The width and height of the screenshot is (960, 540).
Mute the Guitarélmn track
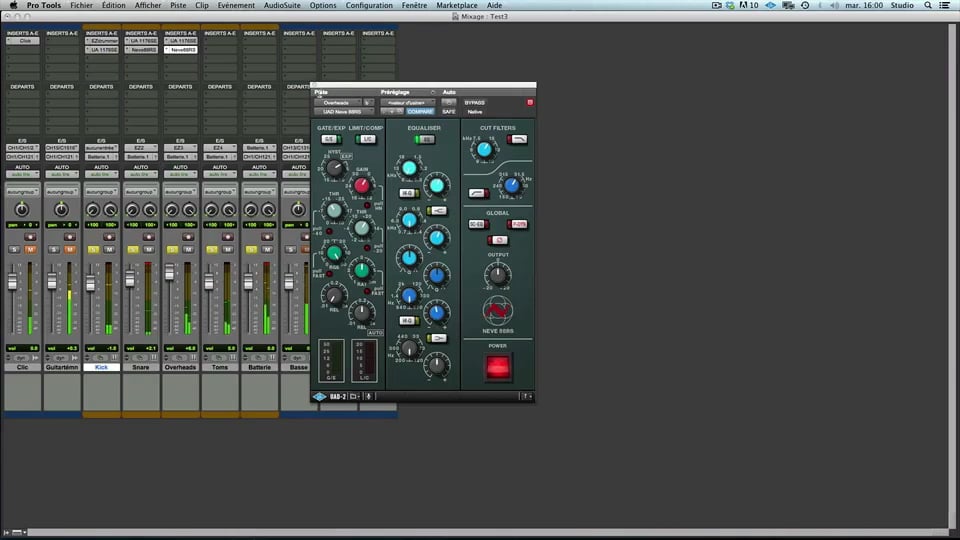(70, 249)
